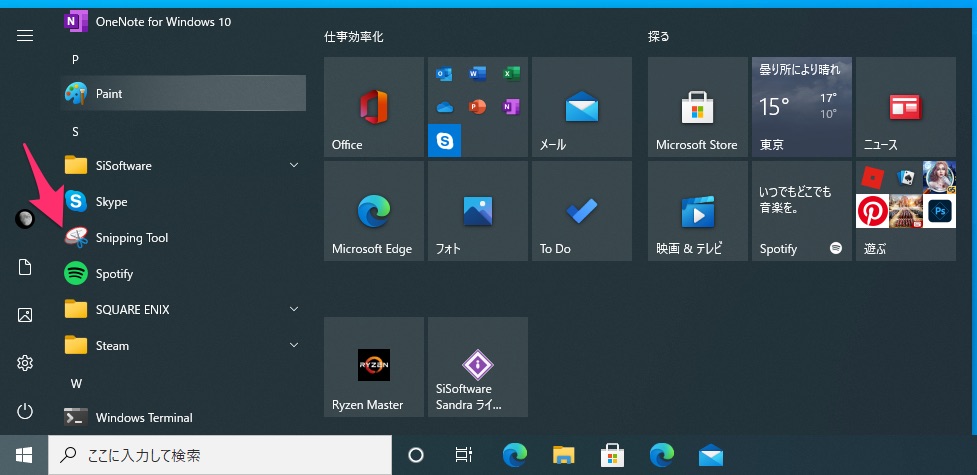Screen dimensions: 977x475
Task: Expand the Steam folder chevron
Action: 294,345
